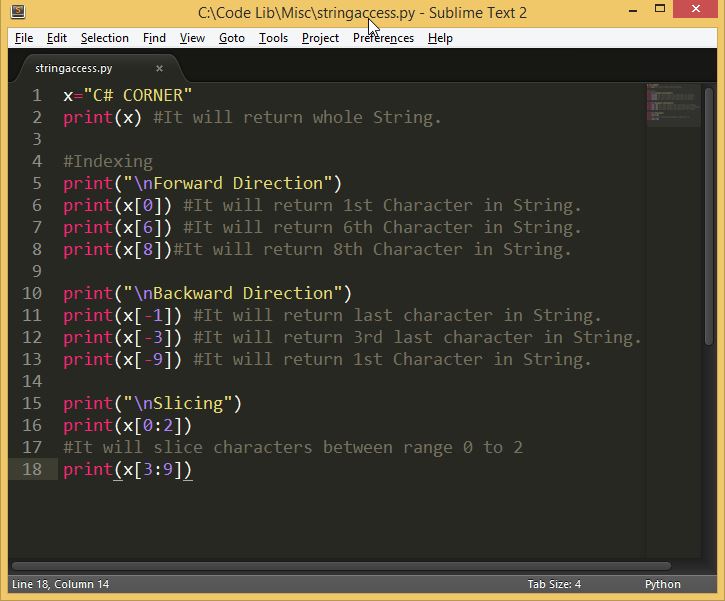Click the "C# CORNER" string on line 1
This screenshot has width=725, height=601.
[x=138, y=95]
